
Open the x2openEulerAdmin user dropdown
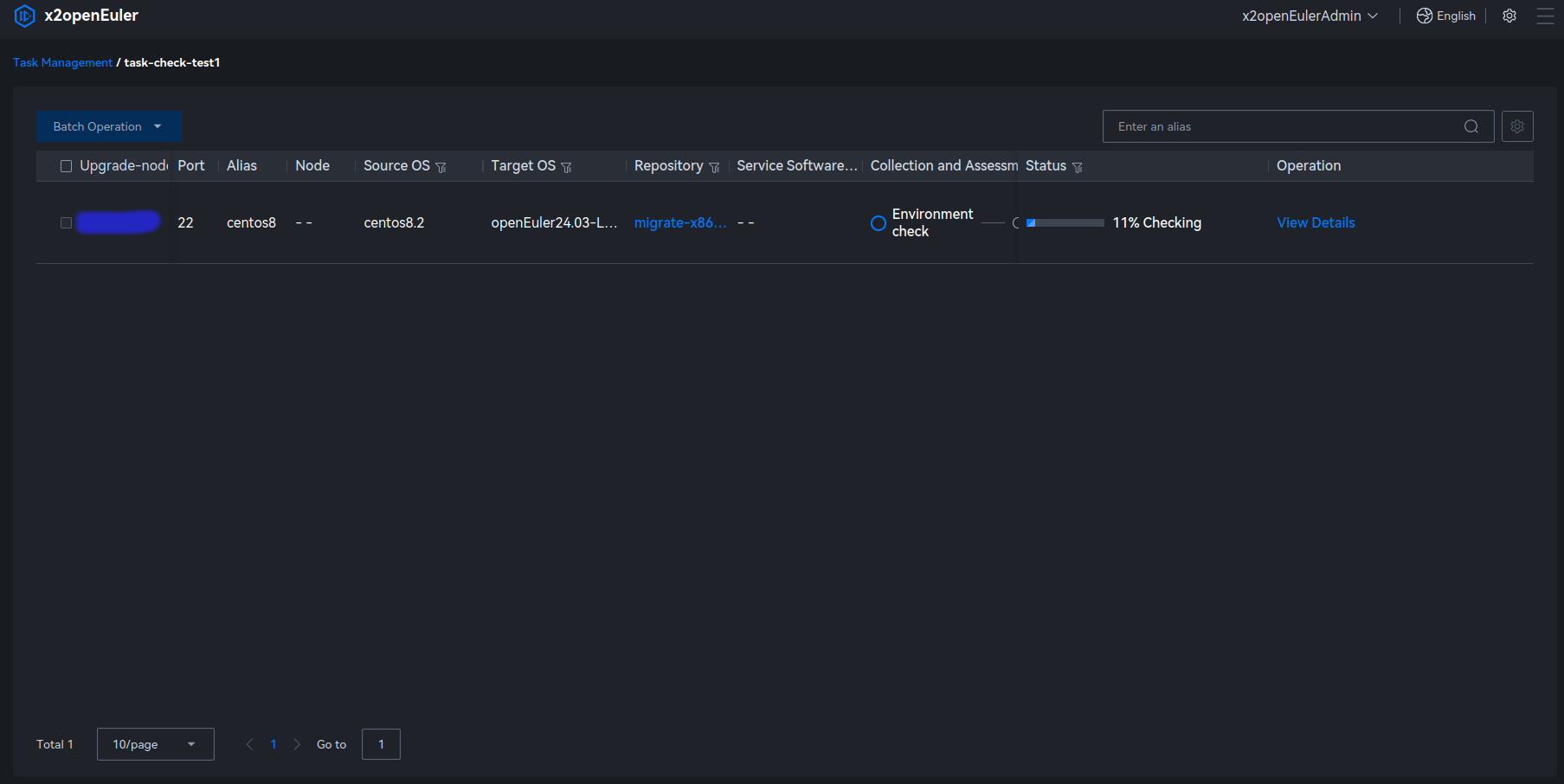pos(1310,16)
